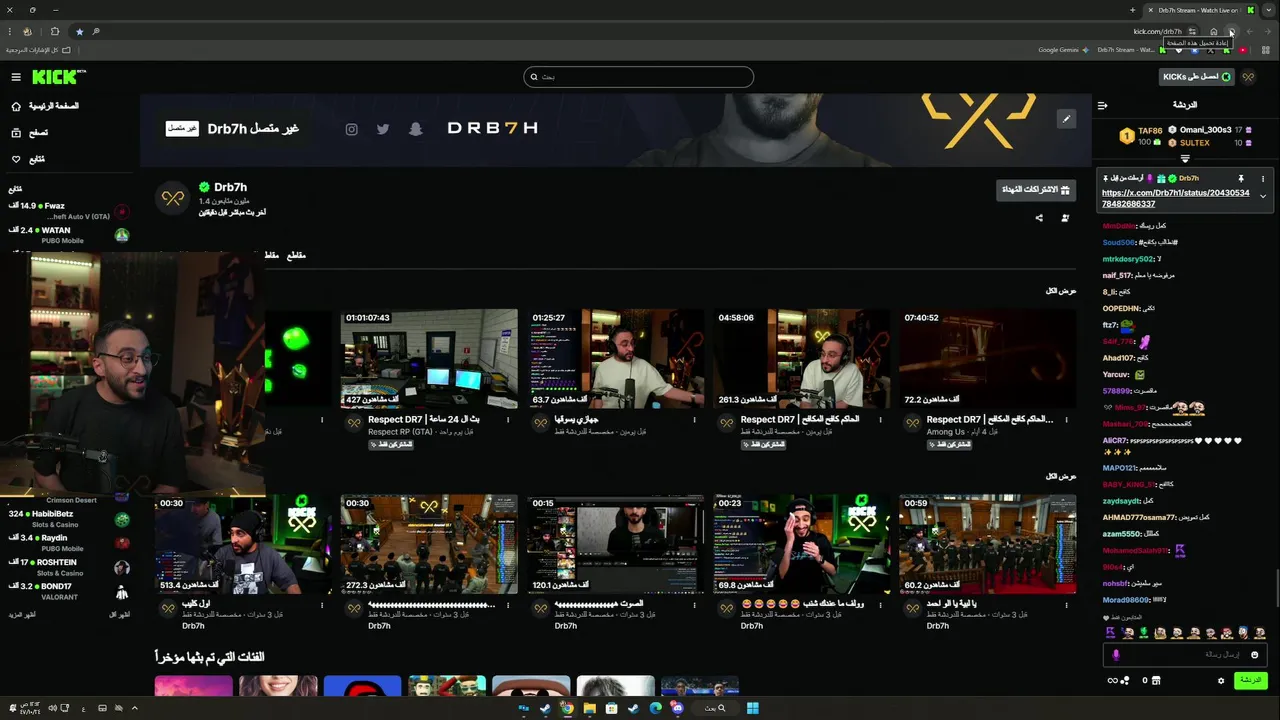Click the purple microphone icon in chat
The image size is (1280, 720).
pyautogui.click(x=1116, y=655)
